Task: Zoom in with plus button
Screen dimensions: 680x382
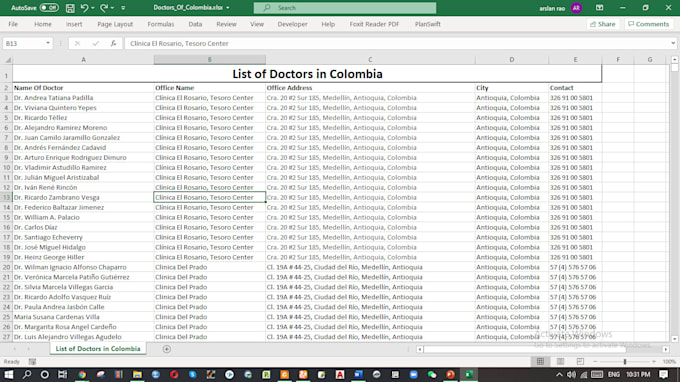Action: [654, 362]
